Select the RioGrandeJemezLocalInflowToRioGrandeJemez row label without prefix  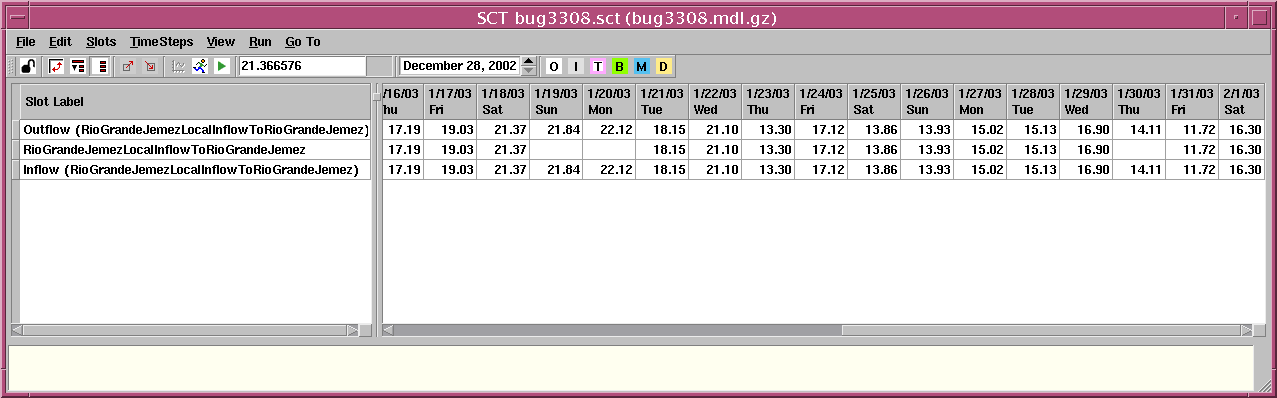(195, 150)
